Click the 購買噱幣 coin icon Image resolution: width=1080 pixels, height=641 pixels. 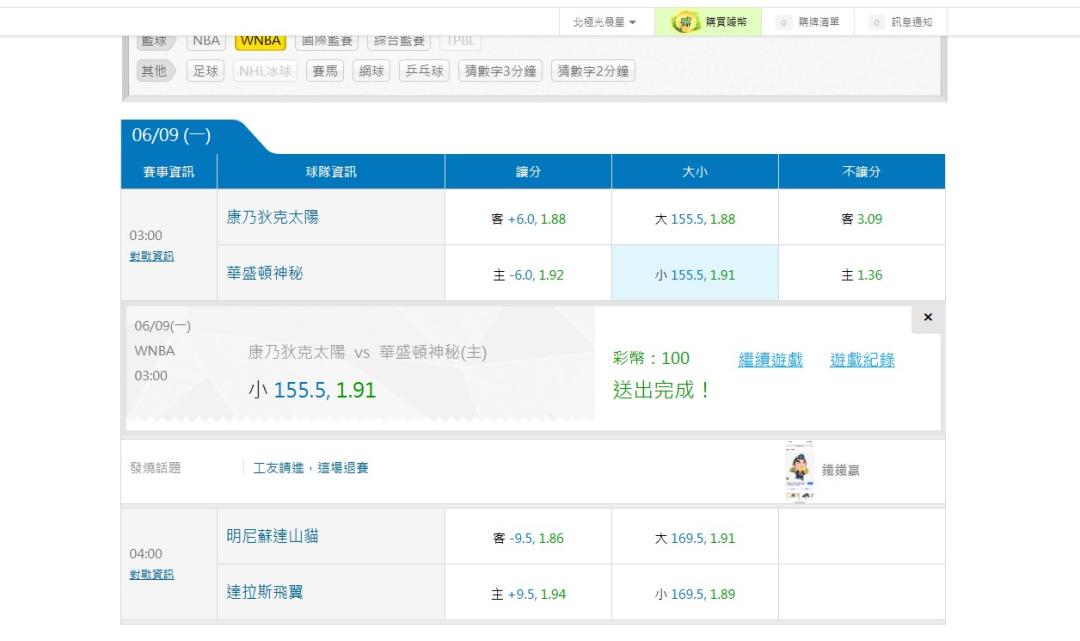[x=685, y=22]
